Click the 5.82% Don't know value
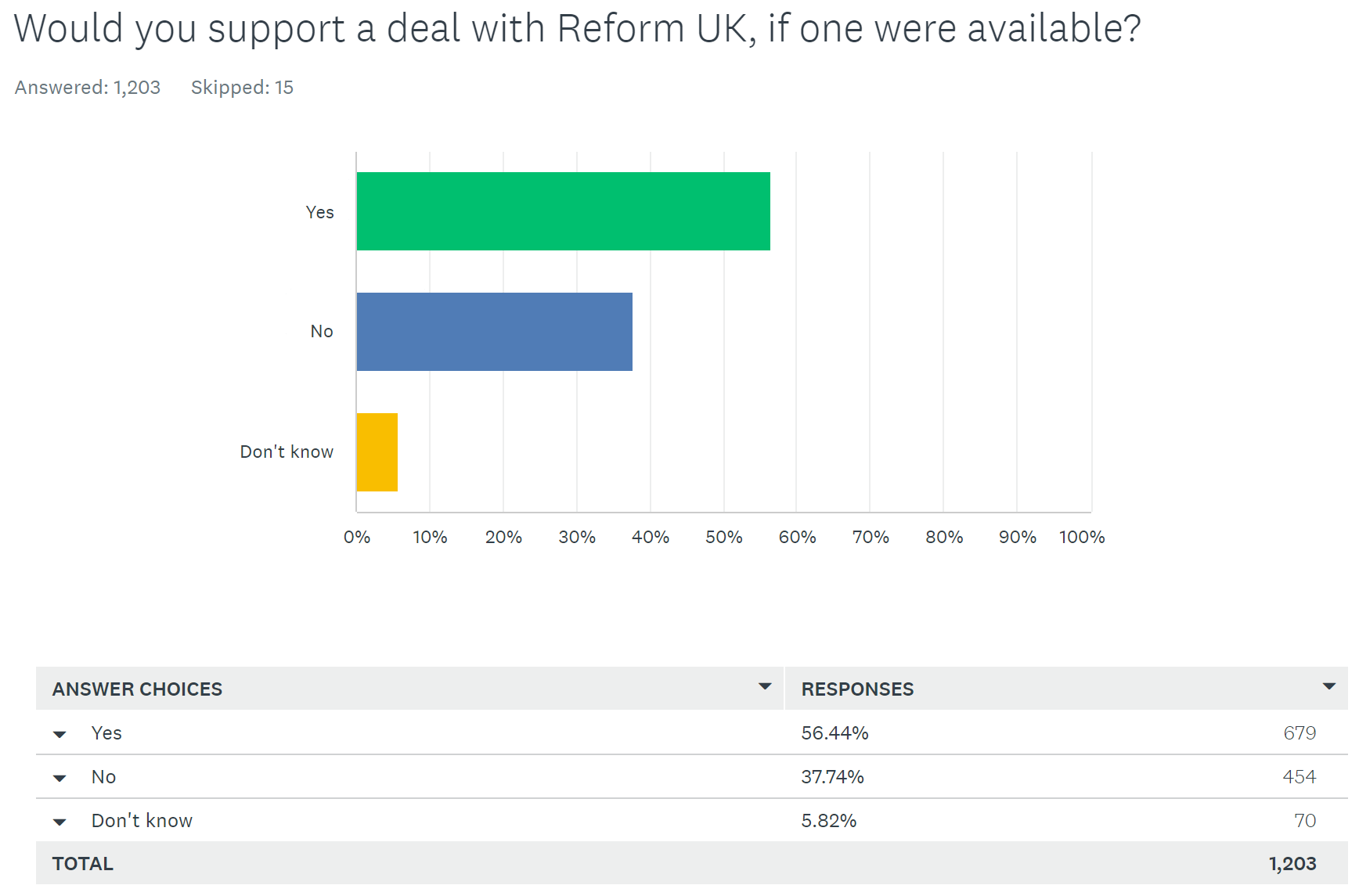Viewport: 1359px width, 896px height. pos(828,821)
